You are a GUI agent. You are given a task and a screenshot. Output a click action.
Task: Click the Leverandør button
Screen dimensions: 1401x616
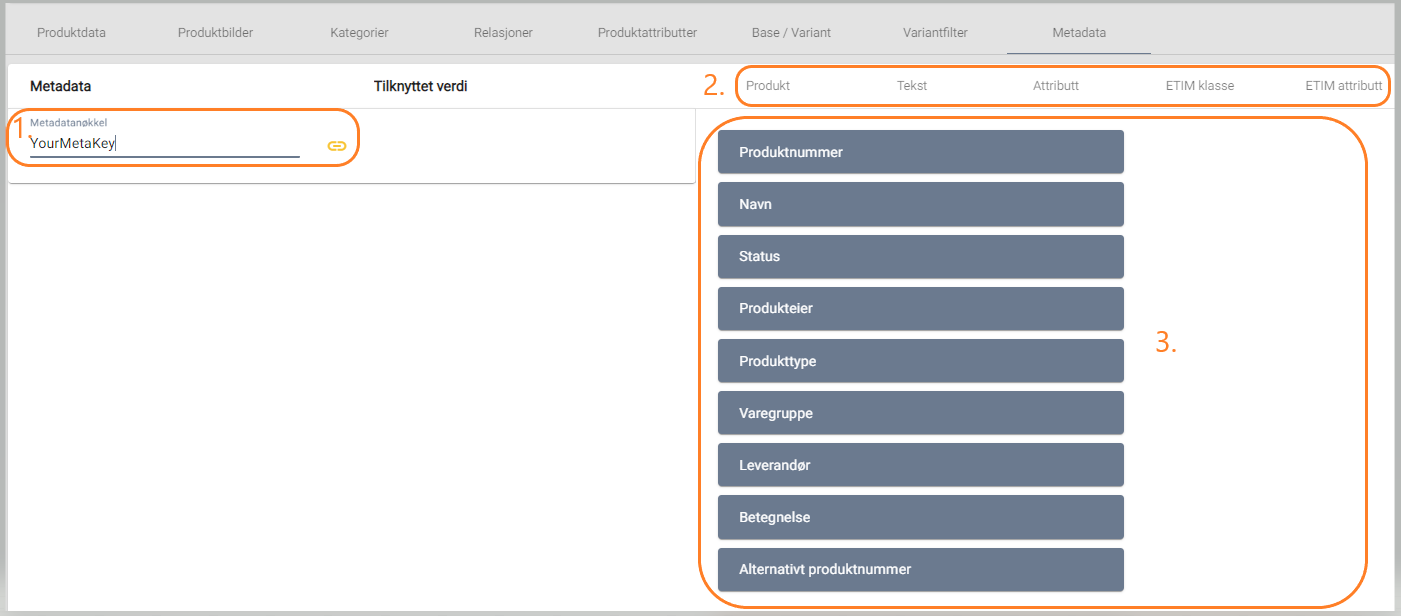coord(921,465)
